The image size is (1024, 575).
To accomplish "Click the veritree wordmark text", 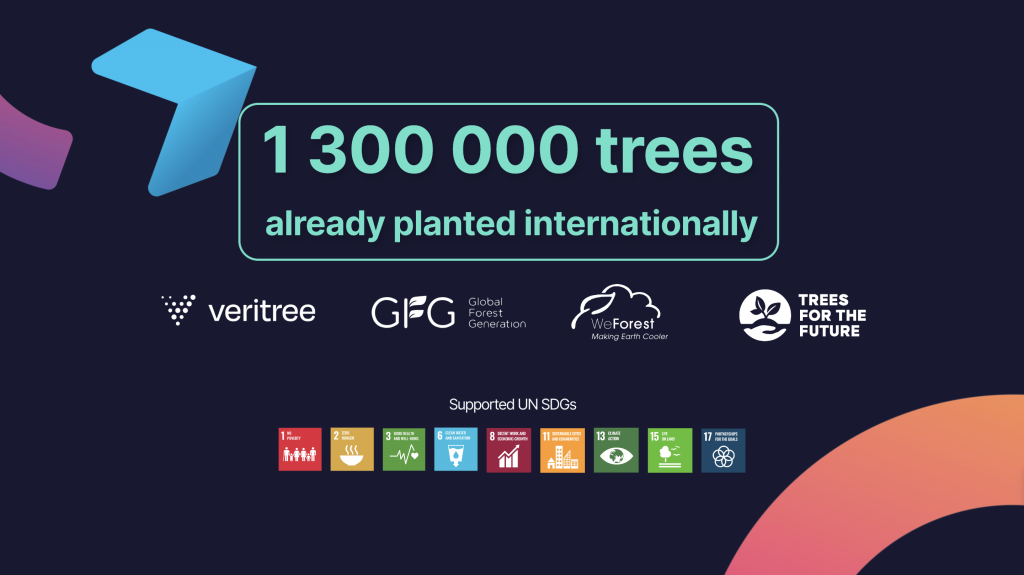I will tap(261, 312).
